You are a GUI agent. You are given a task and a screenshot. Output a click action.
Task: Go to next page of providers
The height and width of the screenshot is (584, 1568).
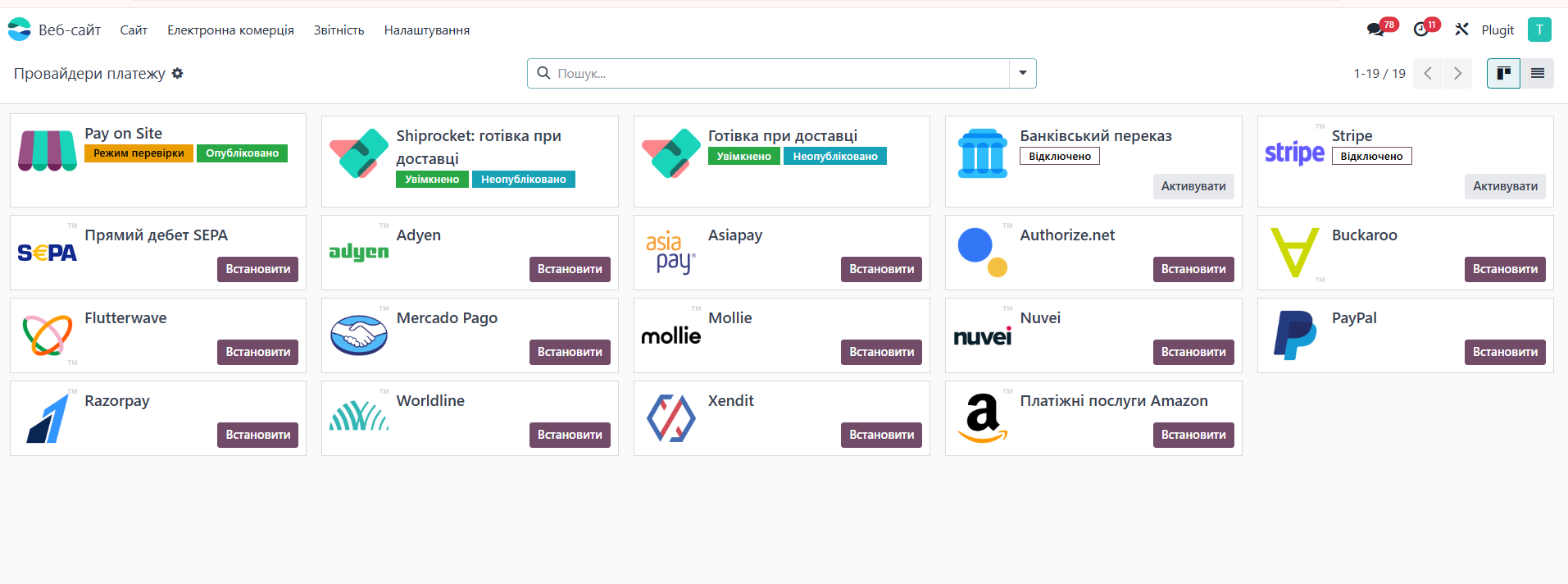click(x=1457, y=73)
